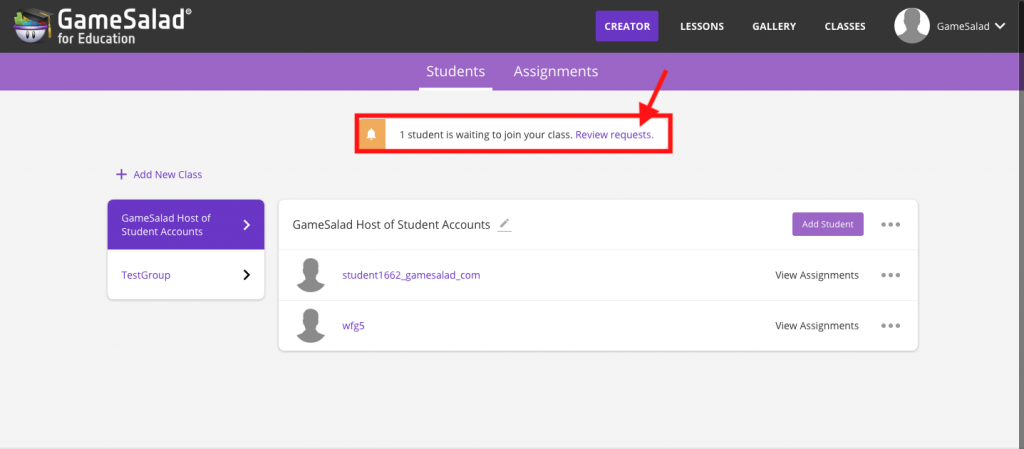1024x449 pixels.
Task: Open wfg5 student link
Action: point(353,326)
